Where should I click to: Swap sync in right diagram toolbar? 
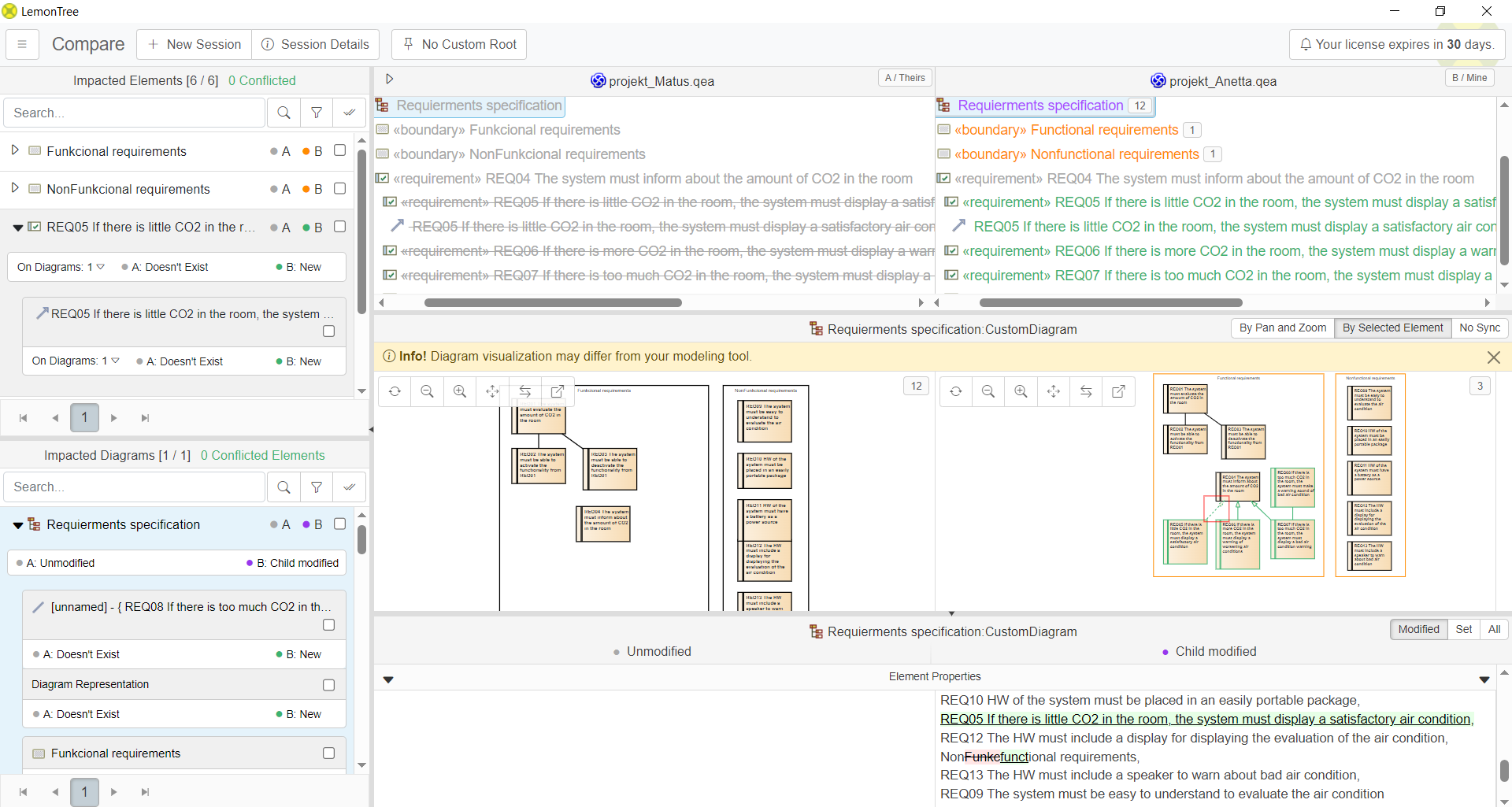point(1086,391)
